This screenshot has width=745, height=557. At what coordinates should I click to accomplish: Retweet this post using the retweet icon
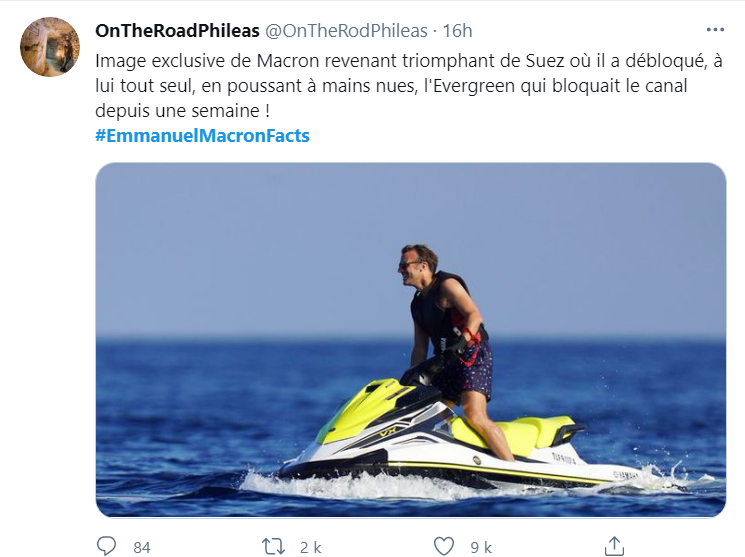pos(272,546)
